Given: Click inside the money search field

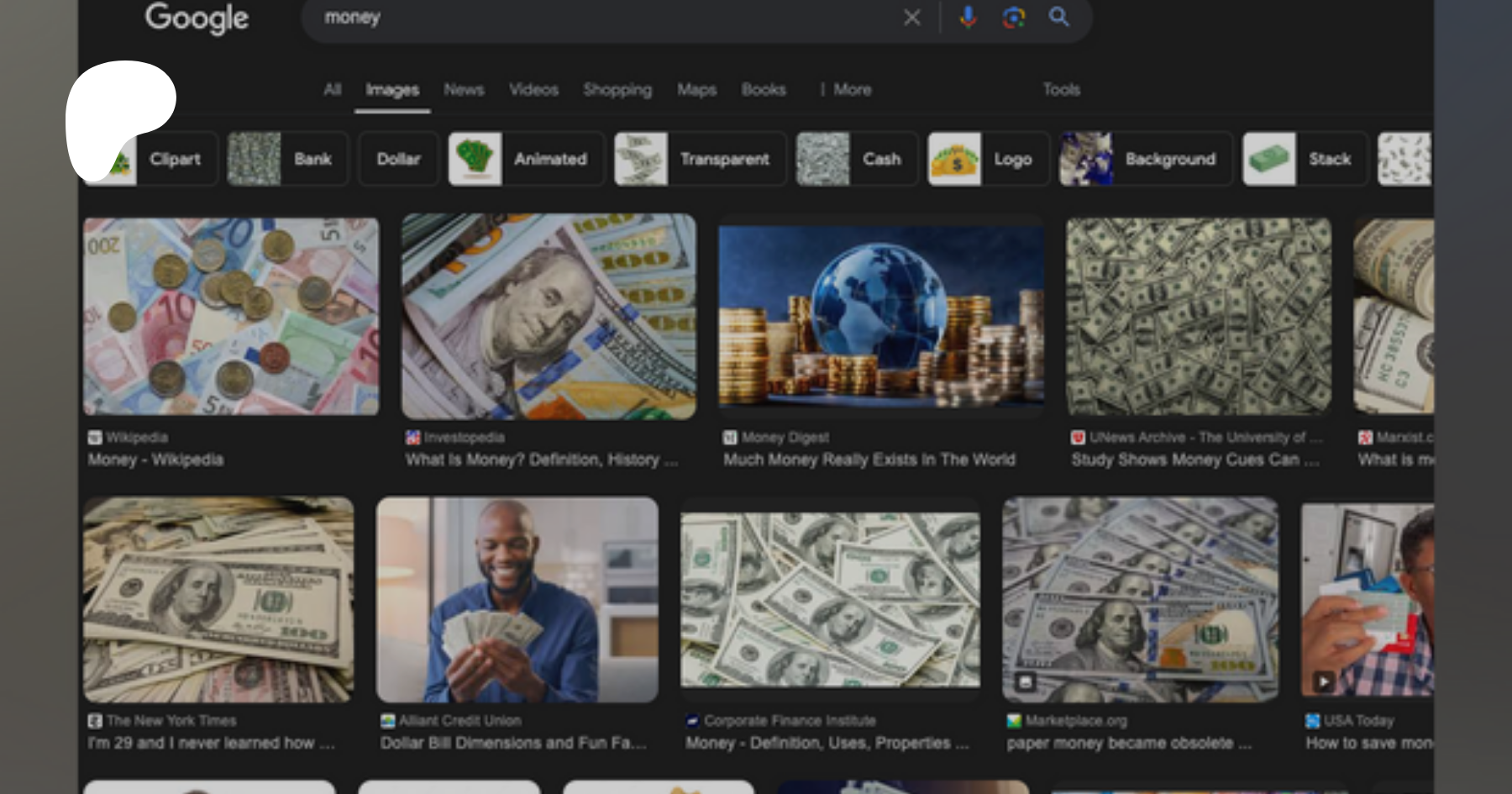Looking at the screenshot, I should pos(588,18).
